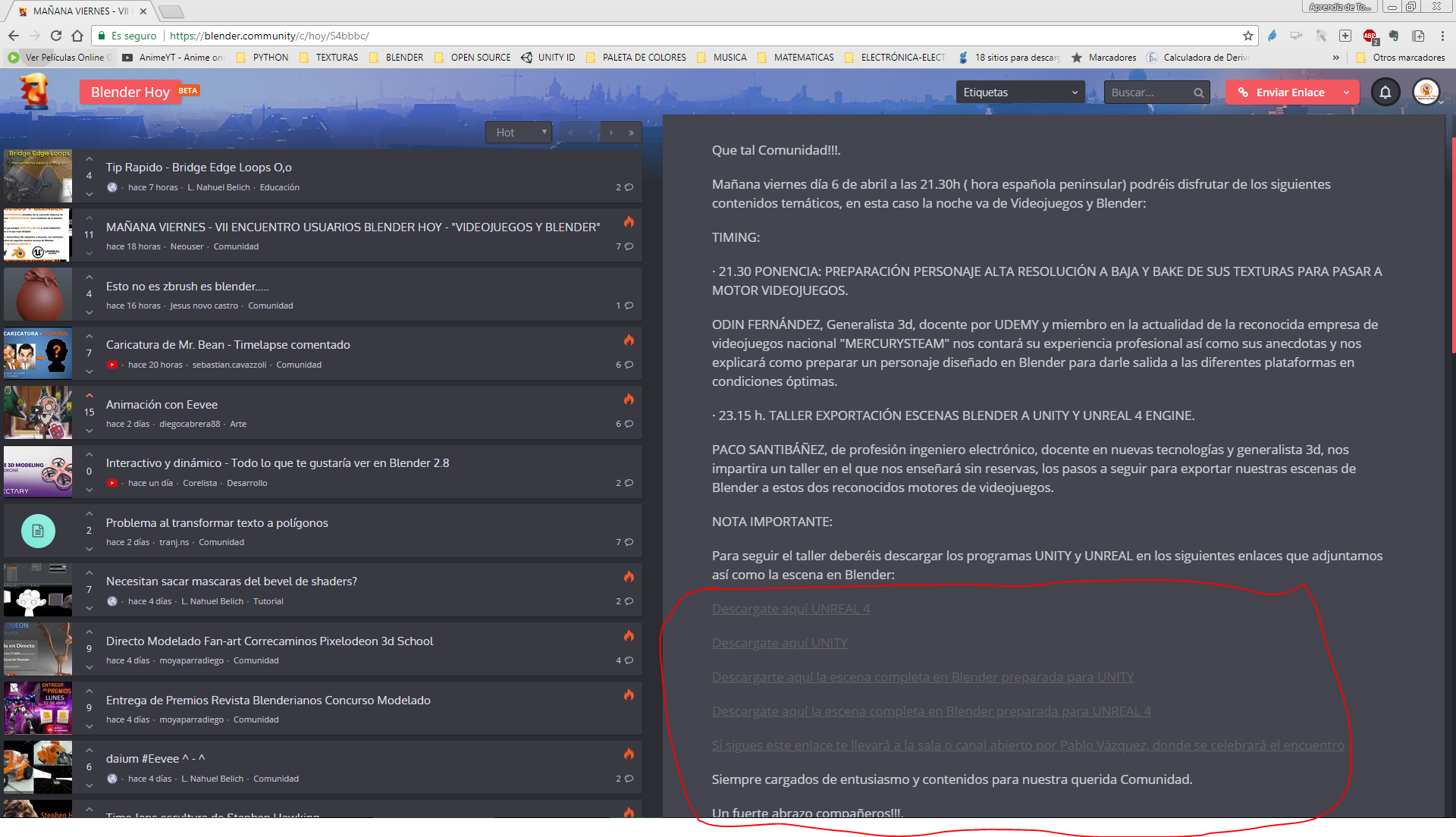Click the search magnifier icon
Image resolution: width=1456 pixels, height=837 pixels.
(x=1198, y=92)
